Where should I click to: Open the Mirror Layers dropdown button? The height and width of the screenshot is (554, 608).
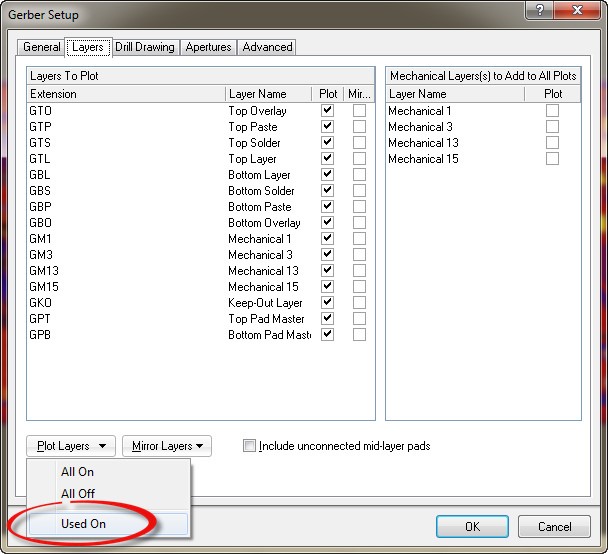[x=167, y=446]
